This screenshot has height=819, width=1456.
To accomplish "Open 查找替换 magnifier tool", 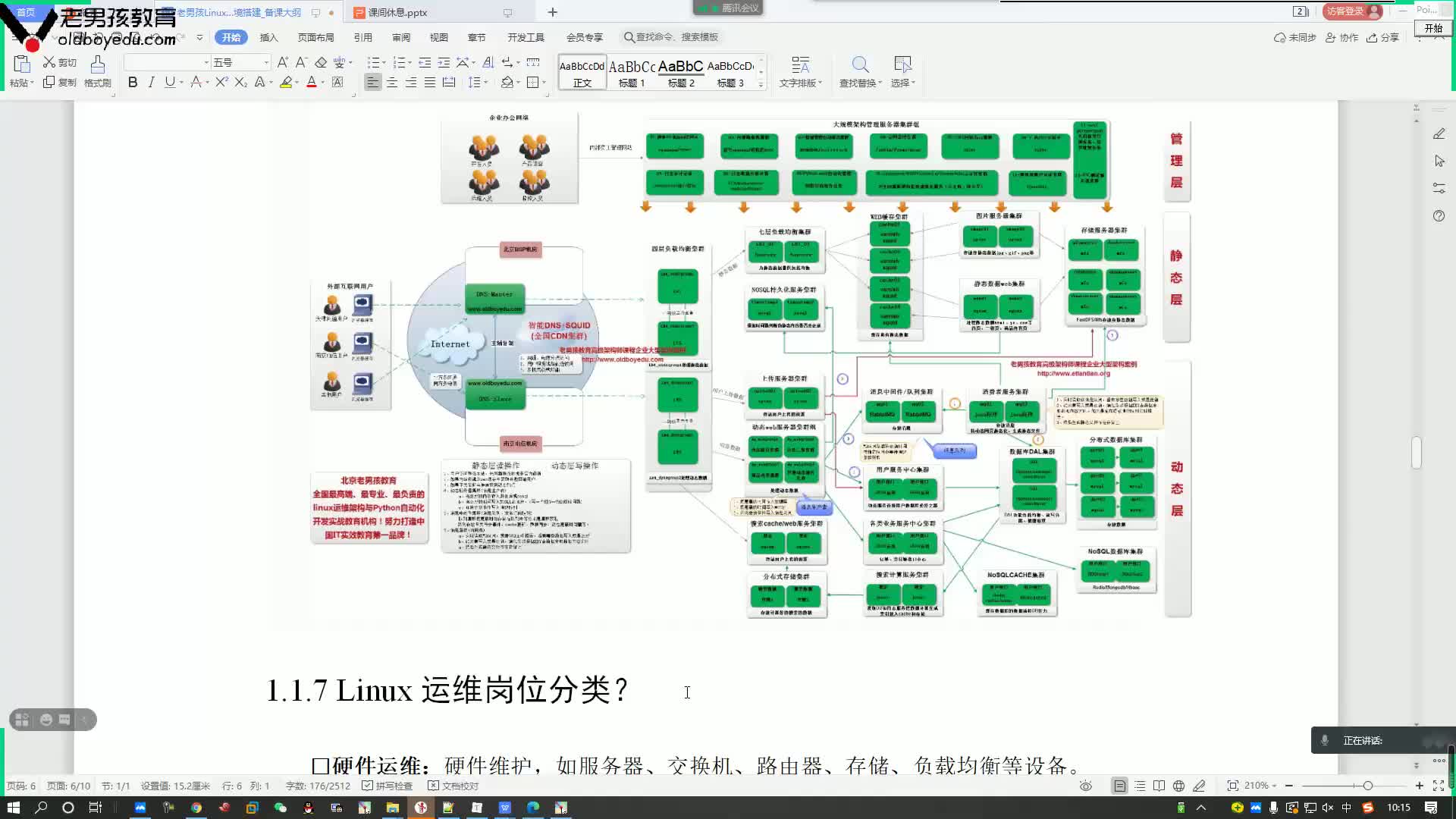I will tap(860, 72).
